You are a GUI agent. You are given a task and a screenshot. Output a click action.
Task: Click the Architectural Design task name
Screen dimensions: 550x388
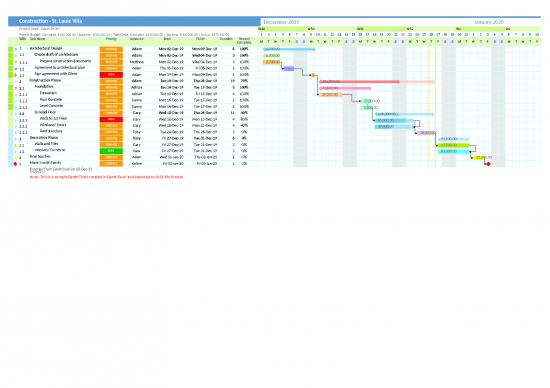[x=46, y=48]
